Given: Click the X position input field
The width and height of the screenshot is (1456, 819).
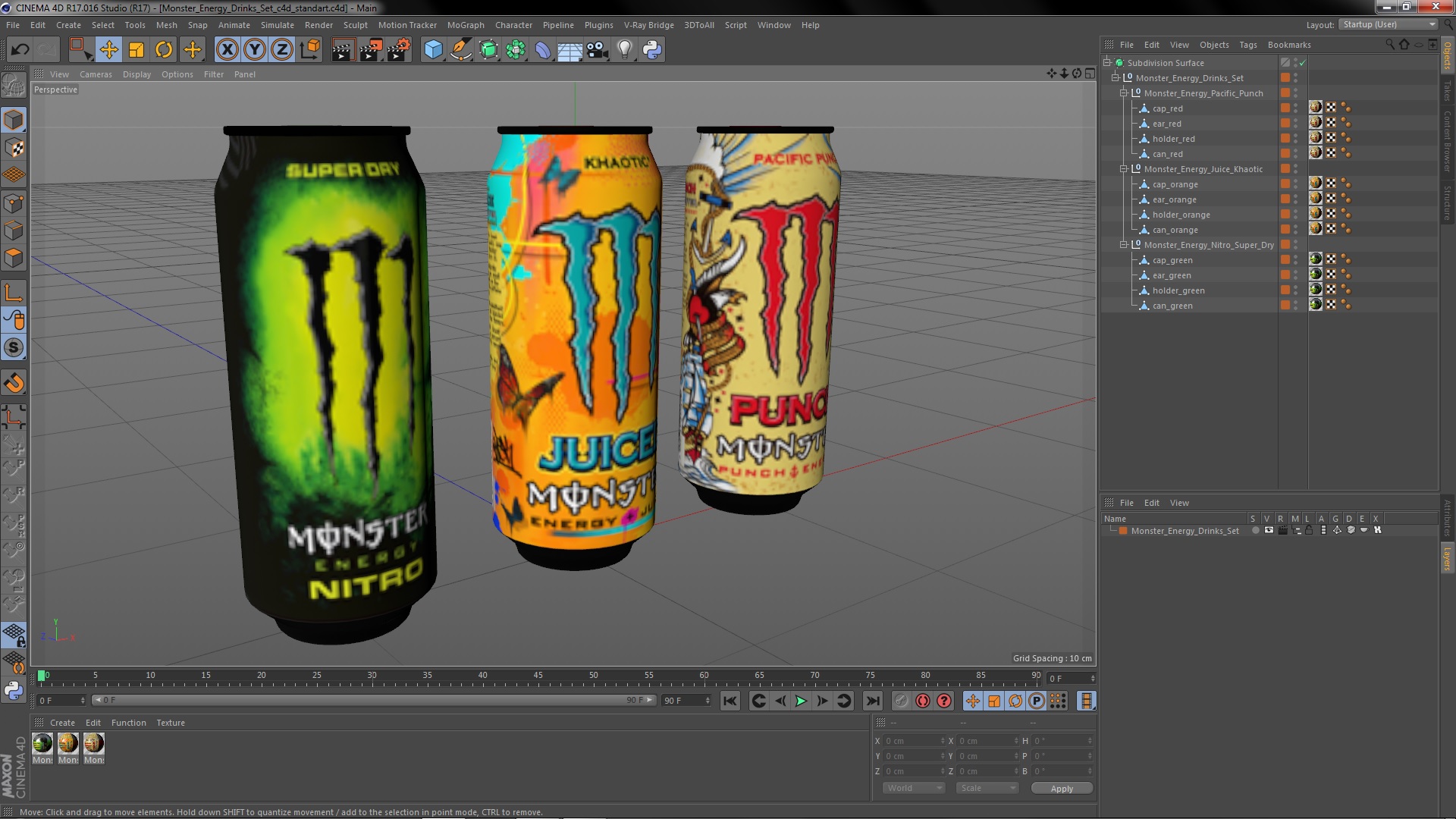Looking at the screenshot, I should [914, 741].
